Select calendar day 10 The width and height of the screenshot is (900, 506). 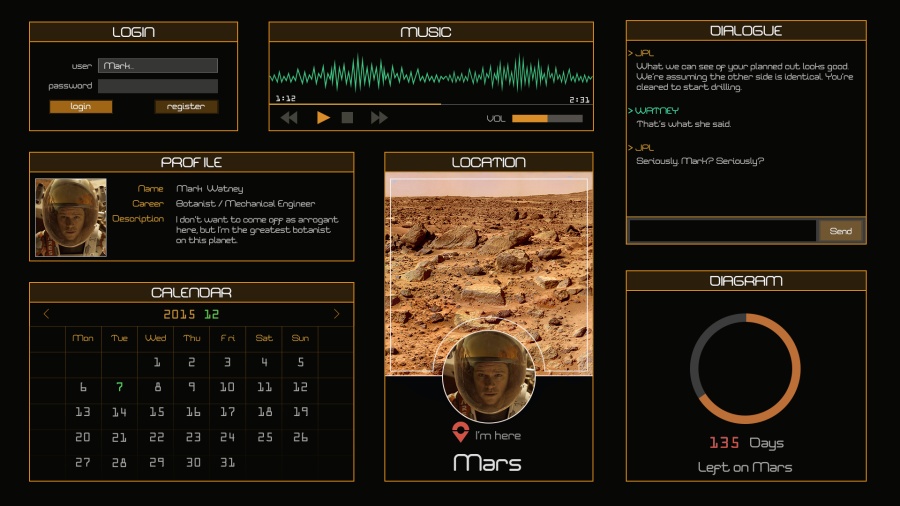tap(227, 387)
